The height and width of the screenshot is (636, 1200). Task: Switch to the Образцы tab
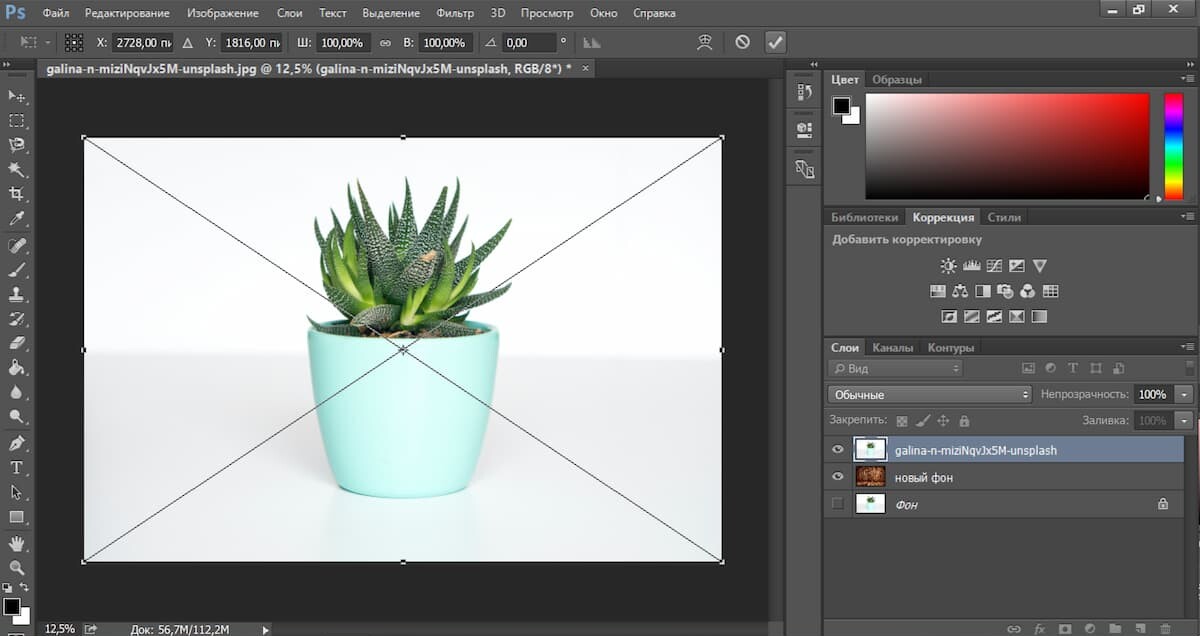[896, 79]
